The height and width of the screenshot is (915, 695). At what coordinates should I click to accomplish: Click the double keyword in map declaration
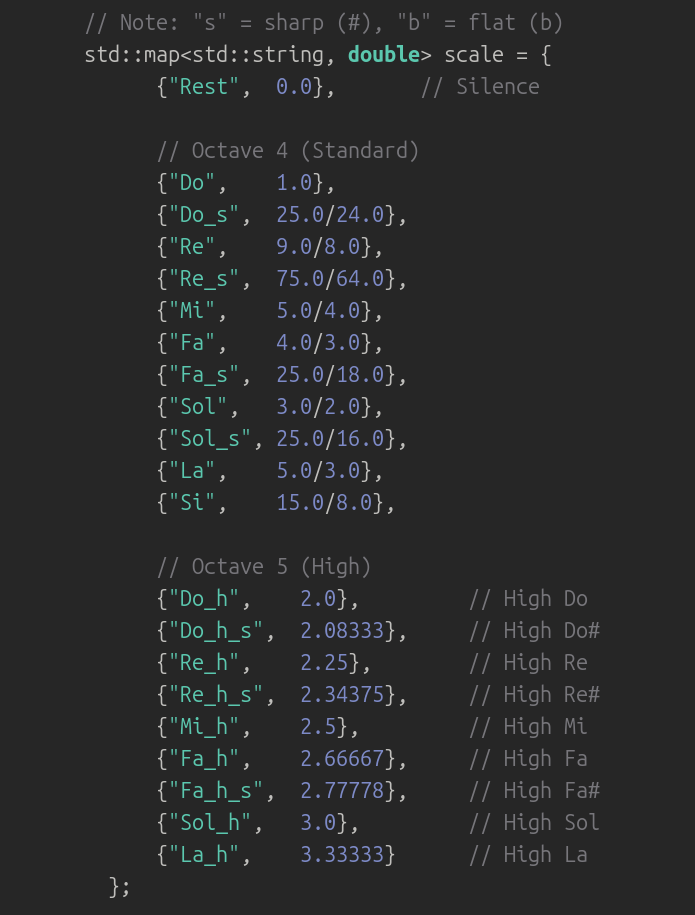click(x=384, y=54)
